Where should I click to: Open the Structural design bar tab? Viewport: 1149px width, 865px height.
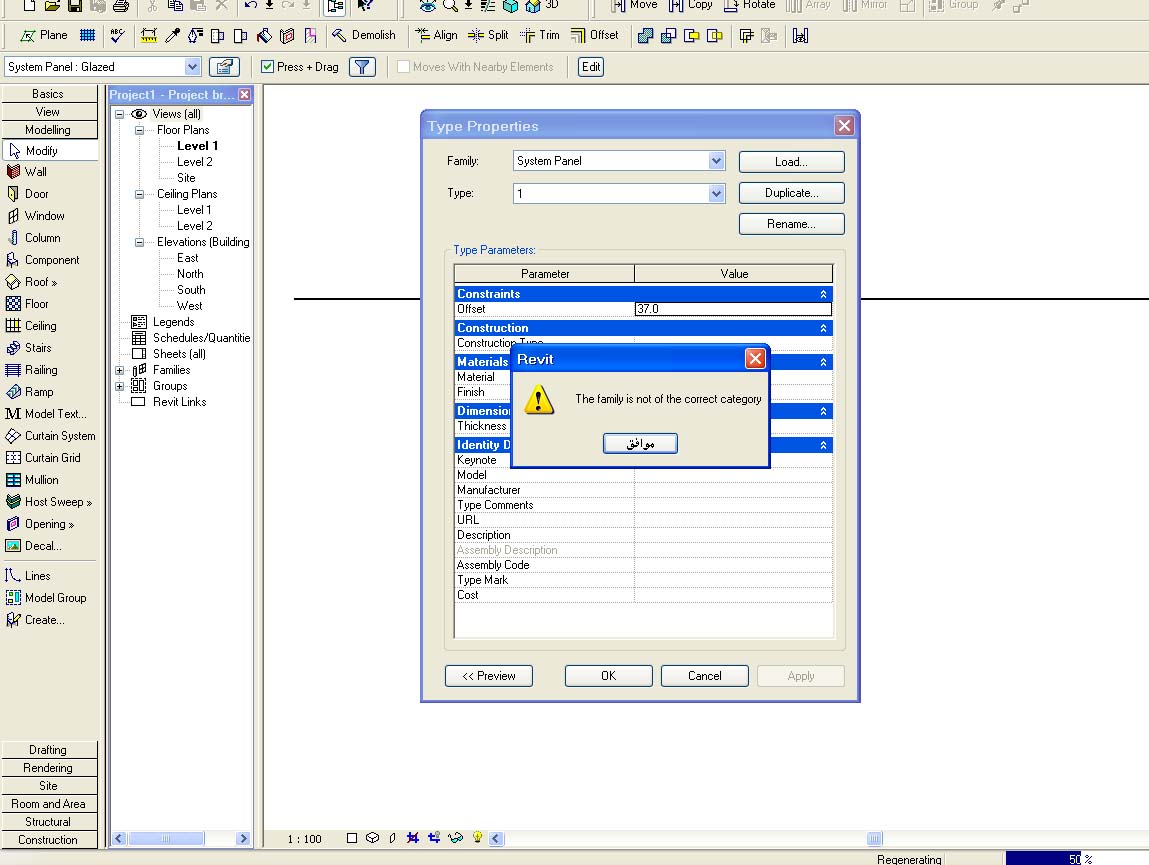(x=48, y=822)
